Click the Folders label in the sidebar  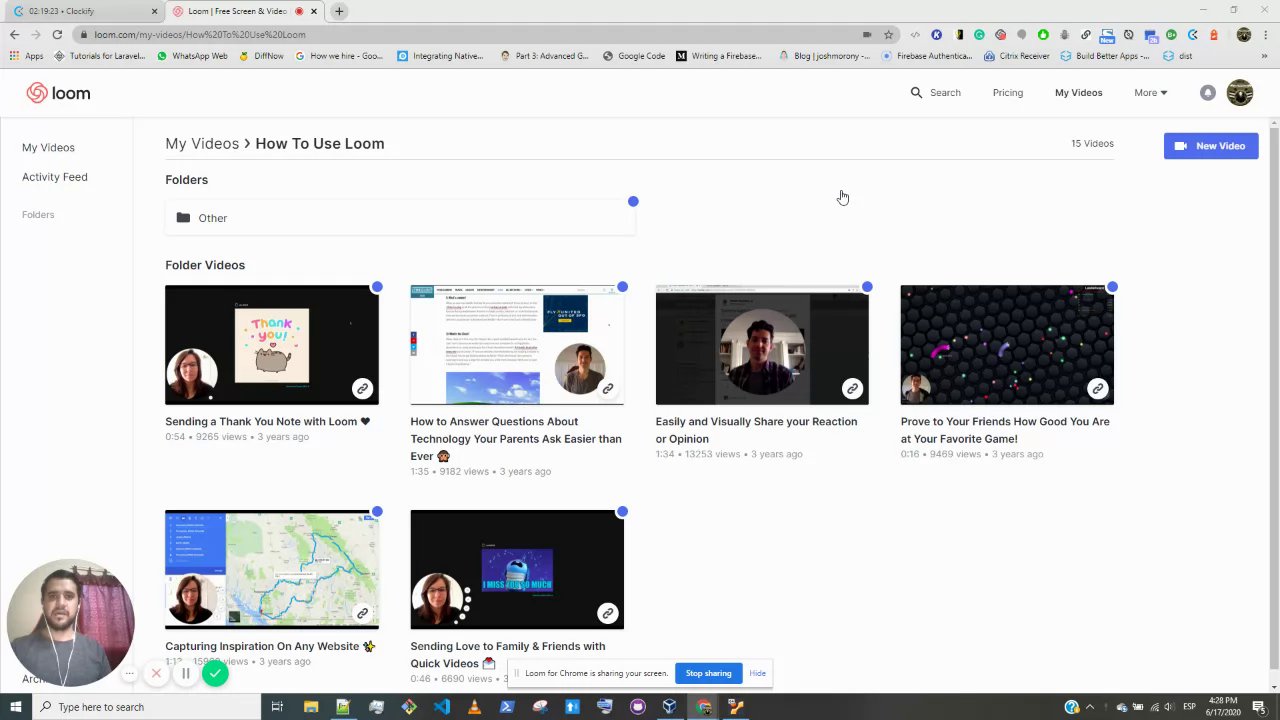click(x=38, y=215)
